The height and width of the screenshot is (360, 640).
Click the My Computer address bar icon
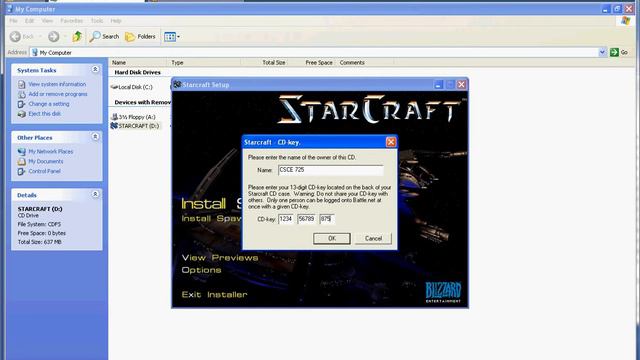[x=35, y=53]
